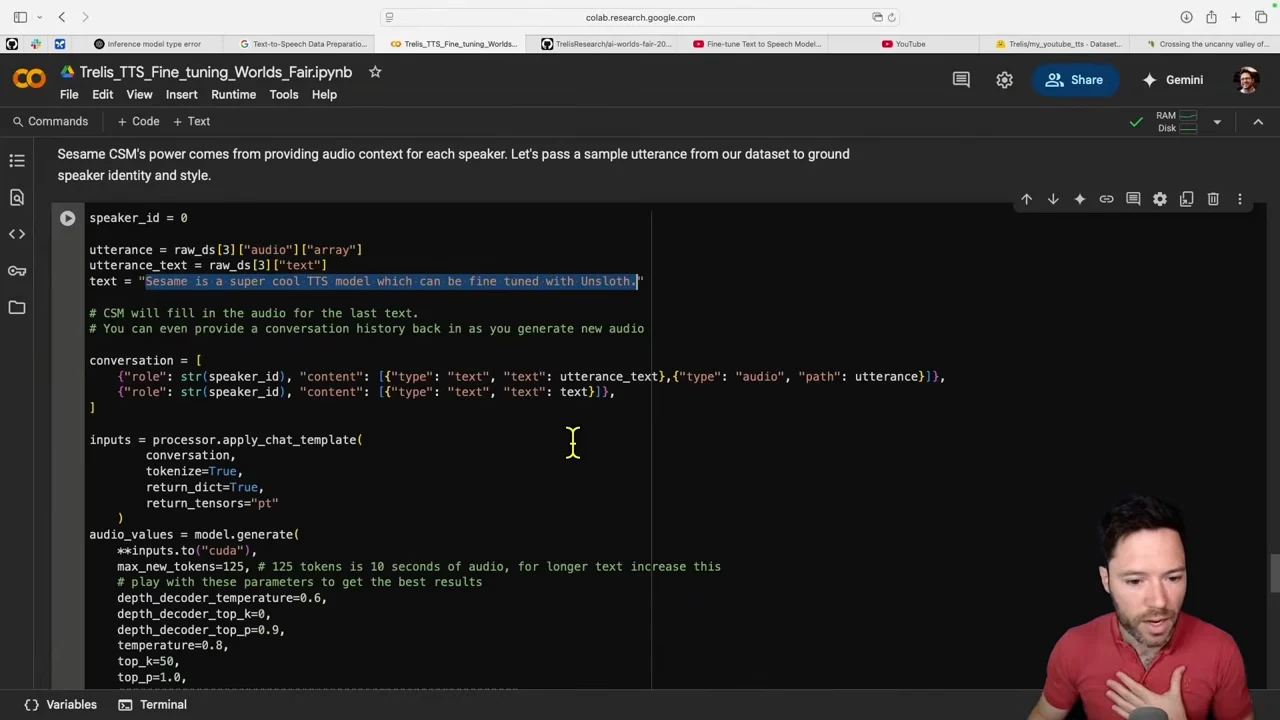
Task: Open Commands palette
Action: tap(50, 121)
